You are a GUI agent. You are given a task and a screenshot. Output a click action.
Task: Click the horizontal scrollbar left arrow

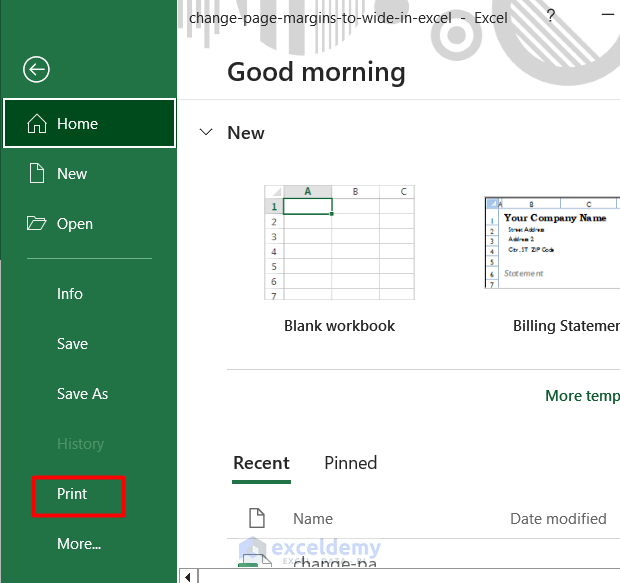tap(189, 577)
